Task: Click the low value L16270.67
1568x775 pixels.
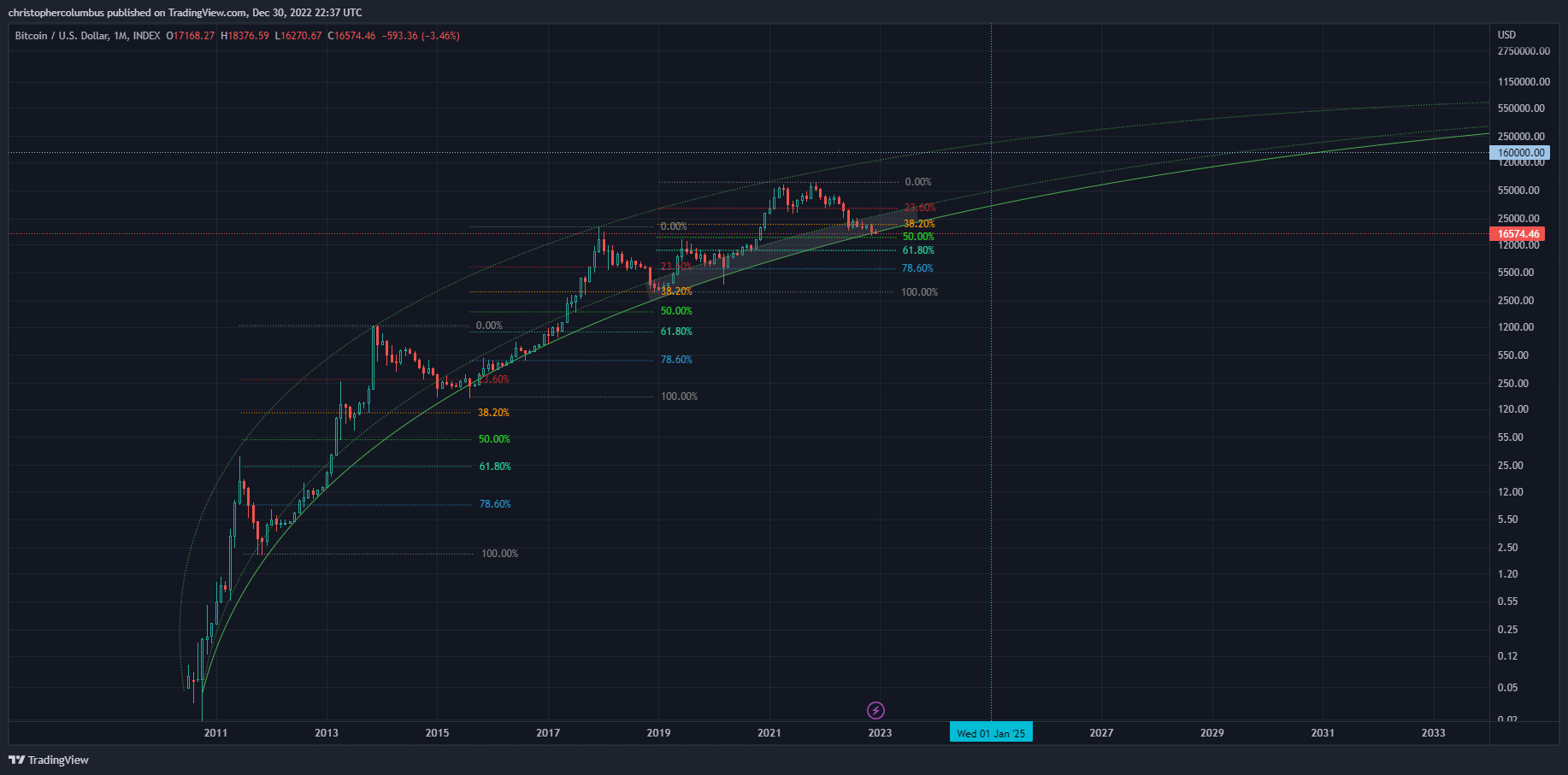Action: click(298, 36)
